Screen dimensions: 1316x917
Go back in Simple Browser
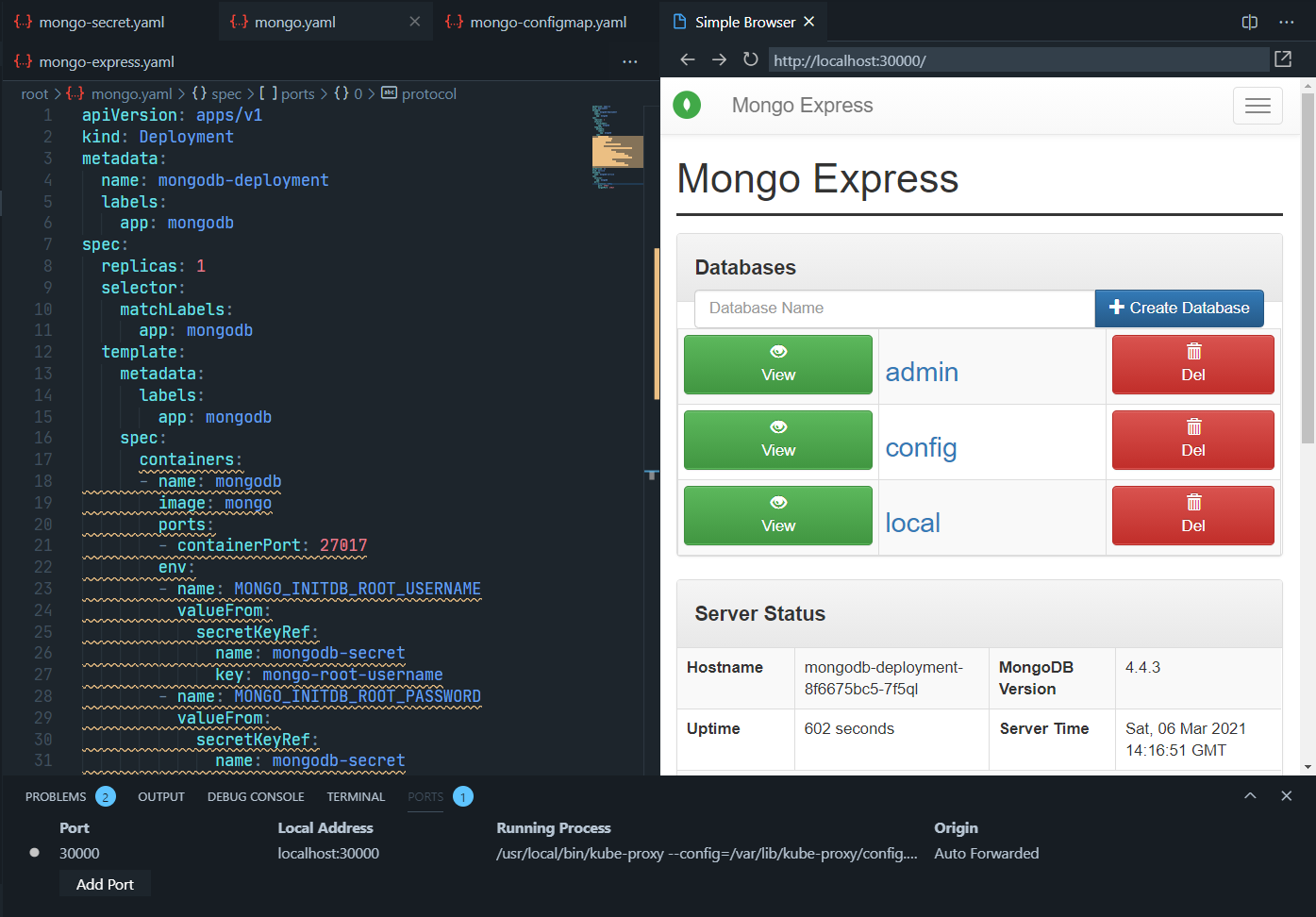tap(688, 59)
